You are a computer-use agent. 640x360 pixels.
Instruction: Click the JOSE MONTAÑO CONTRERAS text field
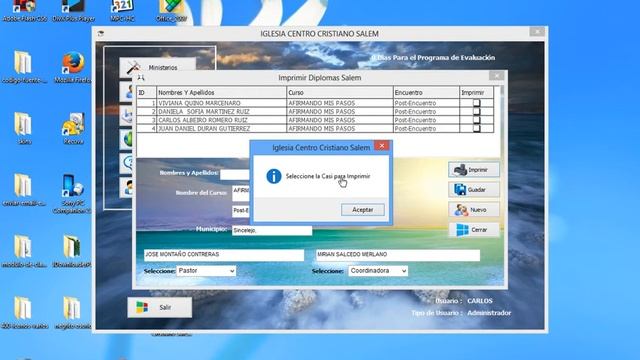[224, 255]
